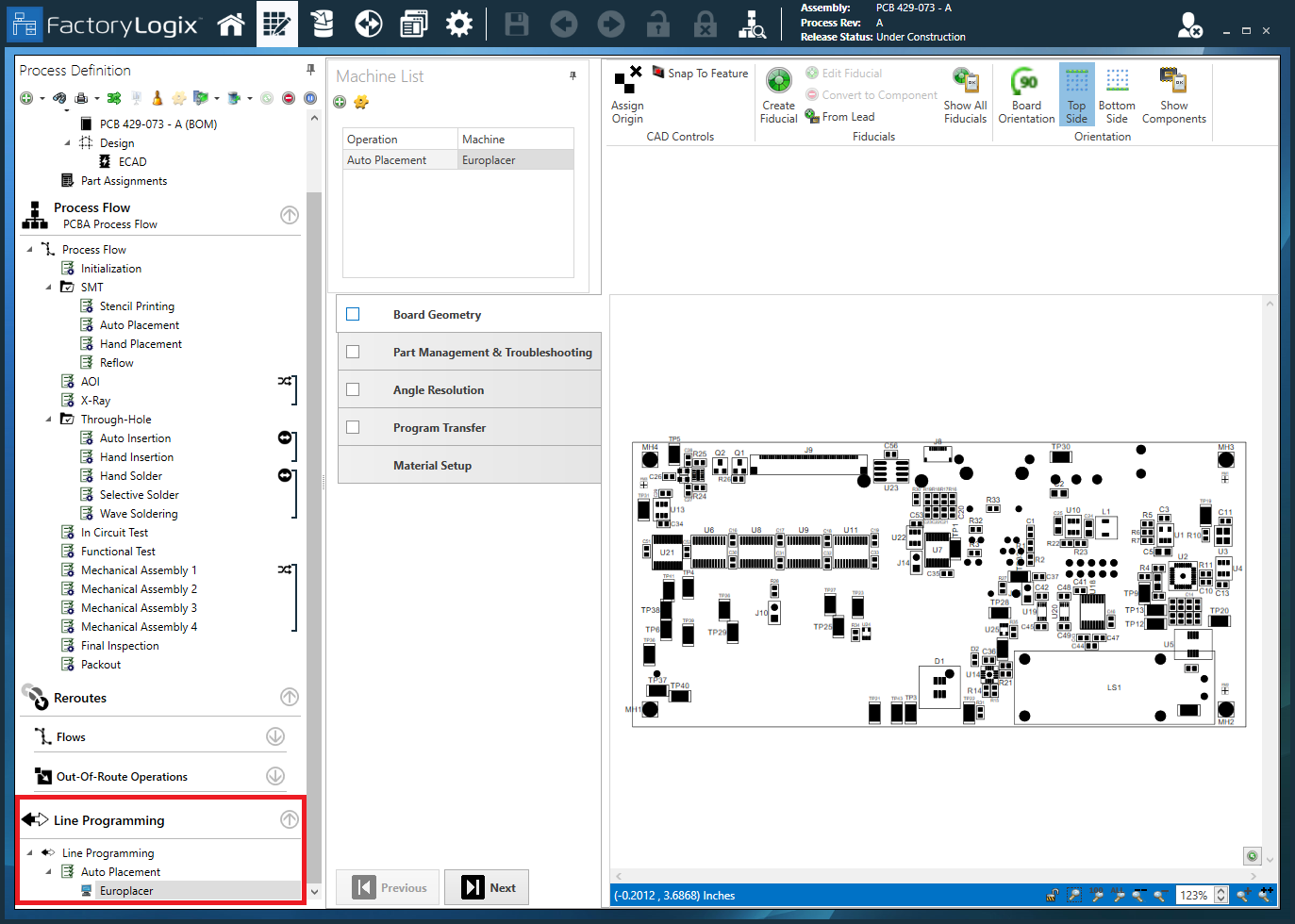Check Part Management & Troubleshooting

[x=354, y=352]
